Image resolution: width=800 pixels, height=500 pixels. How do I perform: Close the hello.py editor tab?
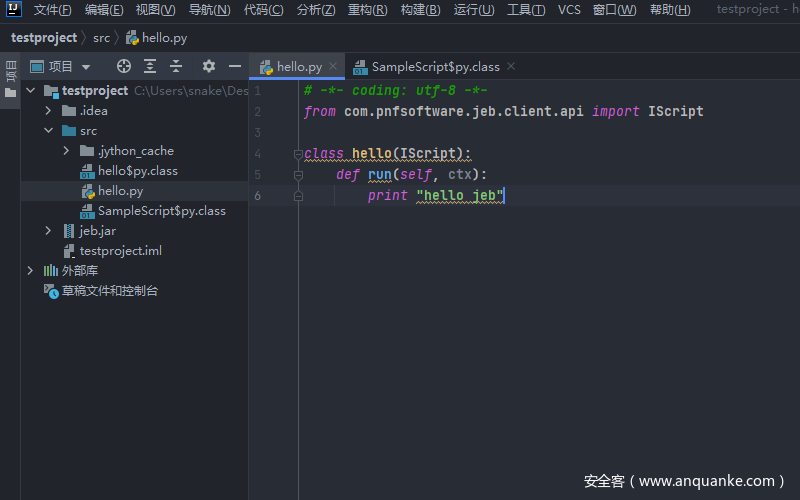pos(334,66)
